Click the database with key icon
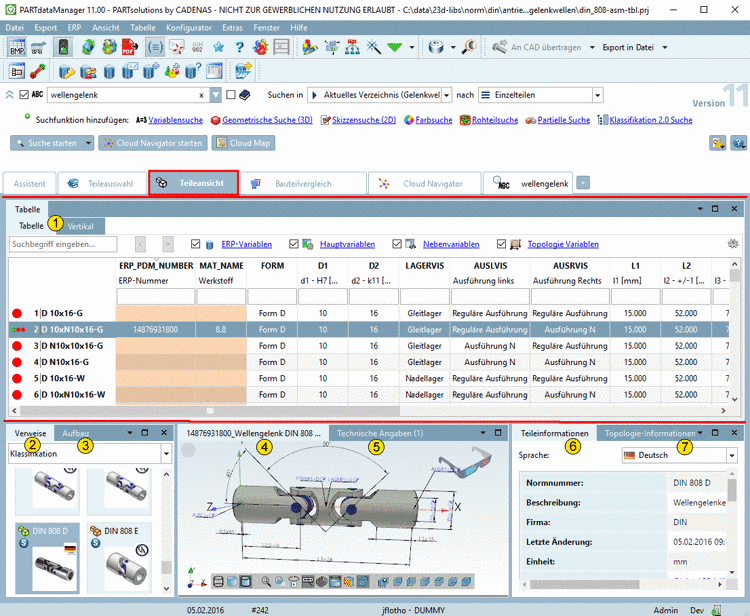This screenshot has height=616, width=750. 66,71
